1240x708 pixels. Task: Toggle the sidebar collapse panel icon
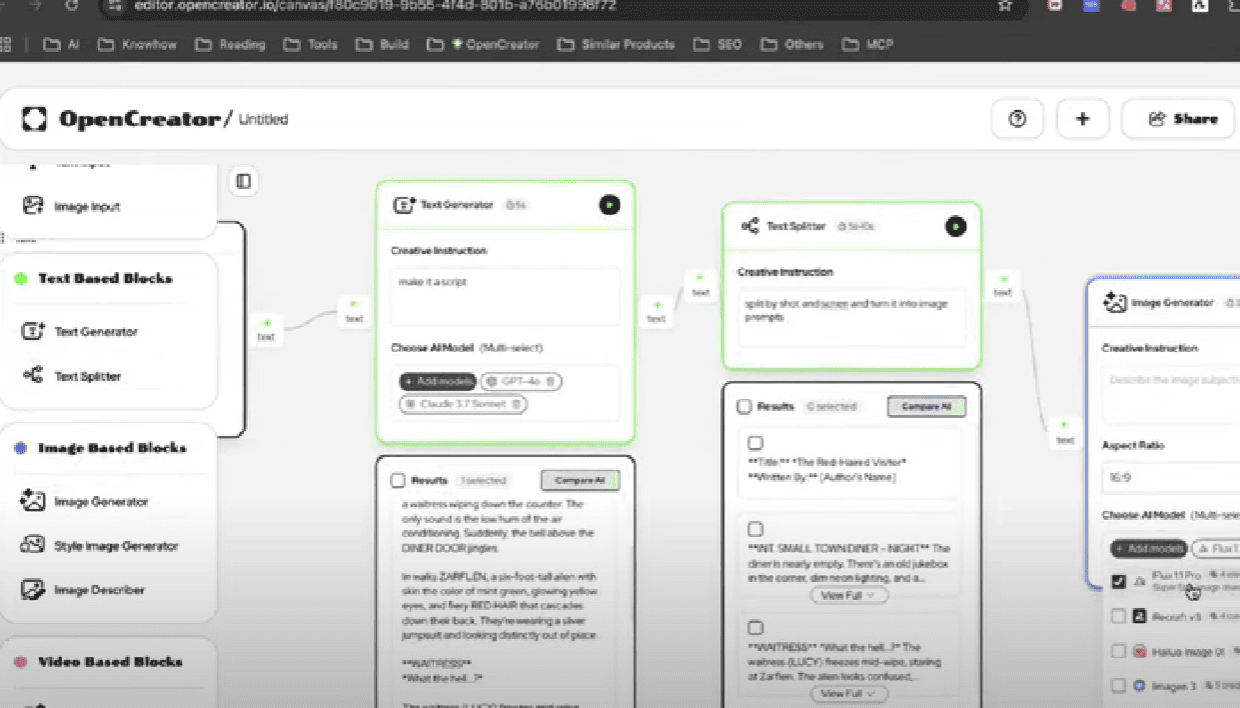pos(243,181)
